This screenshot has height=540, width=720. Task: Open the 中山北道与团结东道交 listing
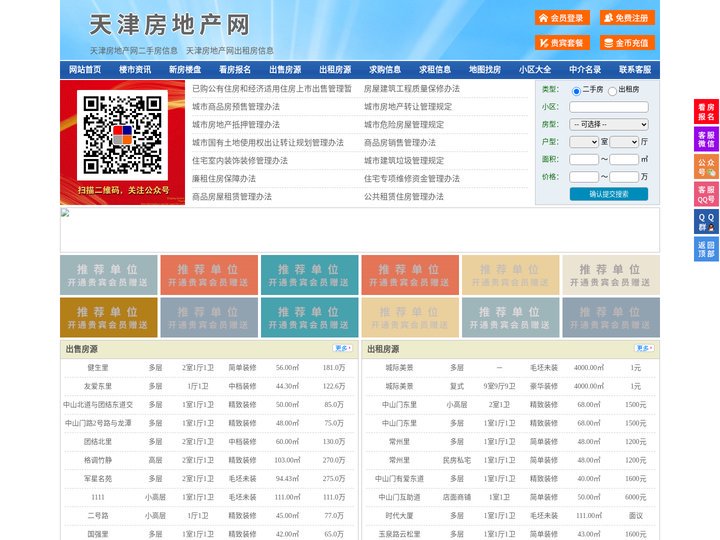[98, 405]
